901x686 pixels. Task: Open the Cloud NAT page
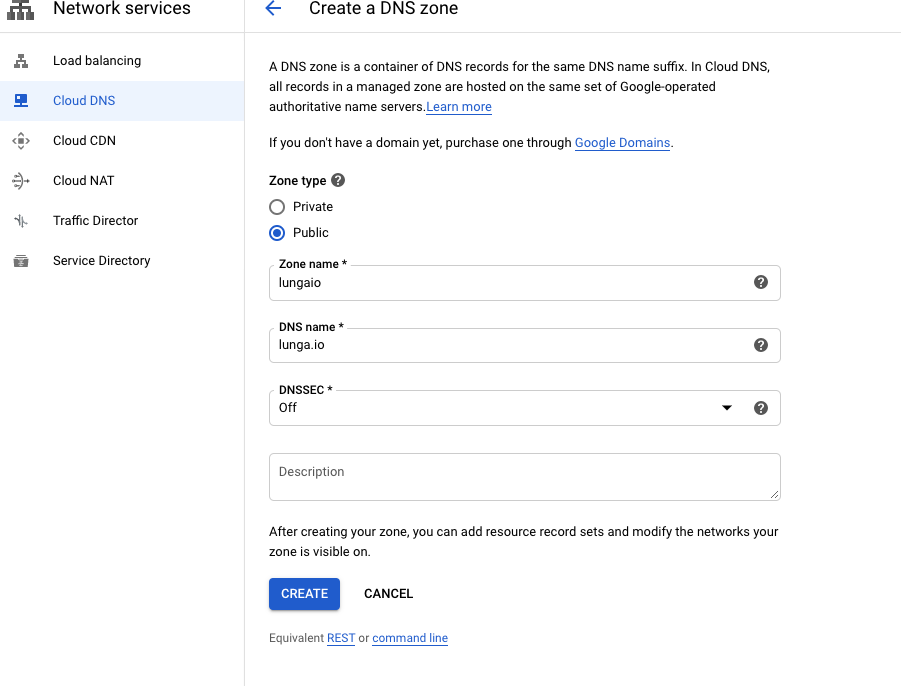click(x=122, y=181)
